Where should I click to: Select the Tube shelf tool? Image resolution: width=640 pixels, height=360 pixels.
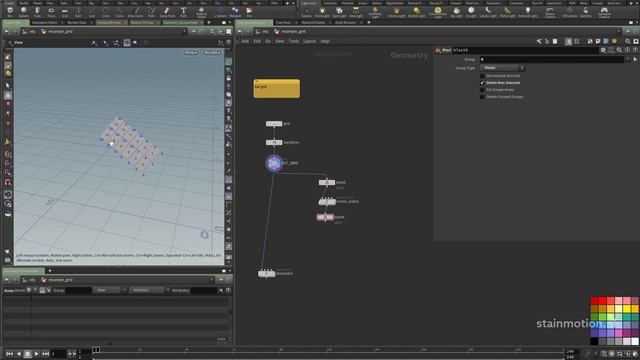[x=38, y=11]
